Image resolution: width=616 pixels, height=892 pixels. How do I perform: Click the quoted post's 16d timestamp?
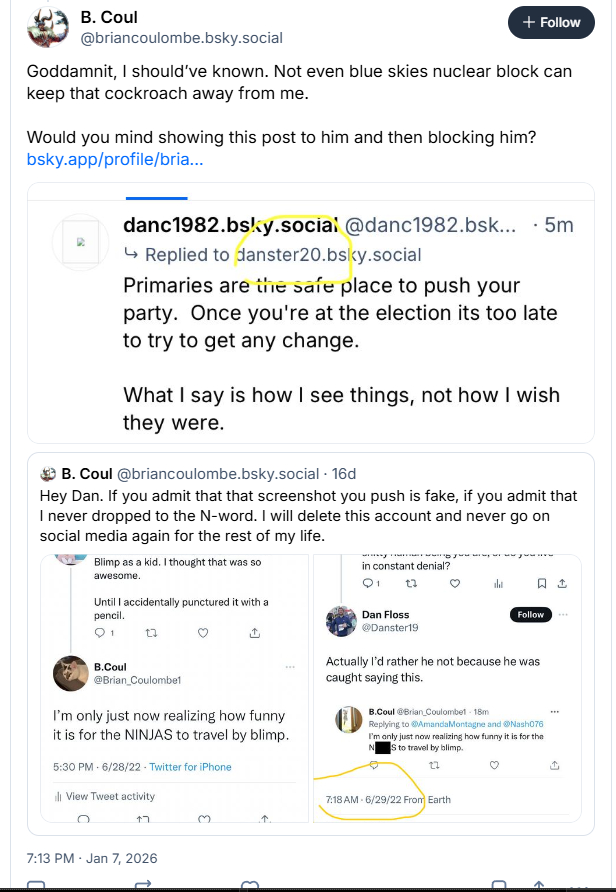tap(344, 473)
